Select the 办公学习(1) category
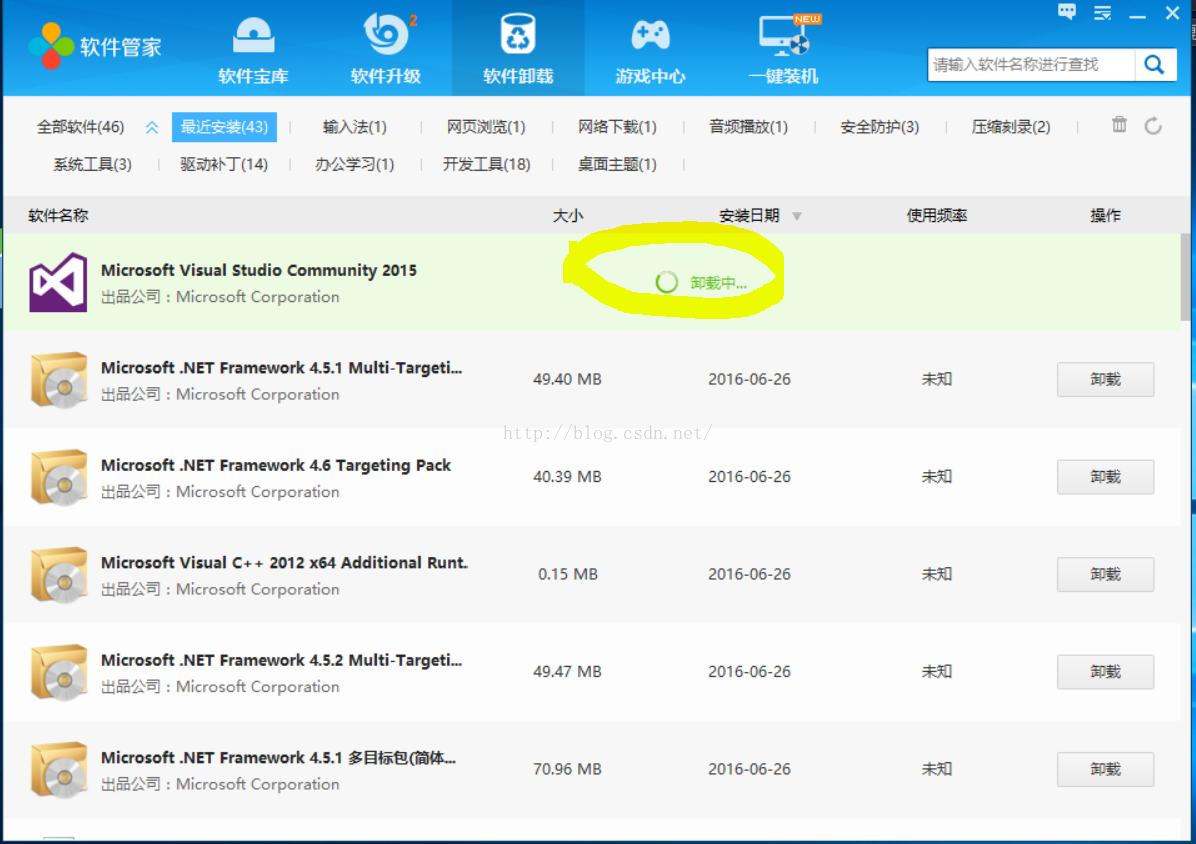 tap(355, 164)
